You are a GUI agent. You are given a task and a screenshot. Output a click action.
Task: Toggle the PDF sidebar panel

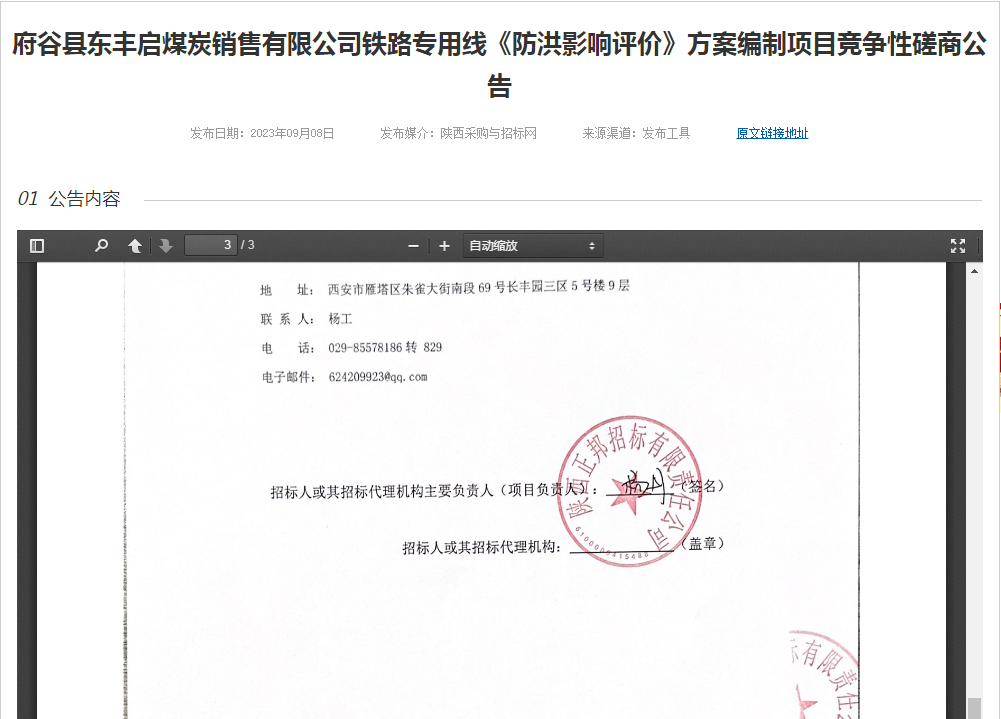(x=37, y=246)
